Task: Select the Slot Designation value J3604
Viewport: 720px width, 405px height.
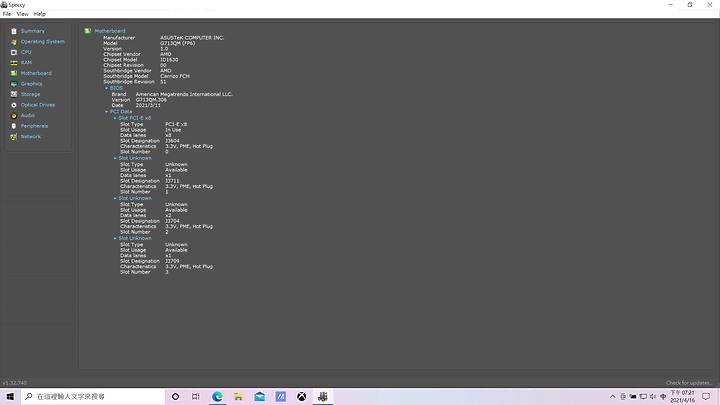Action: click(x=172, y=141)
